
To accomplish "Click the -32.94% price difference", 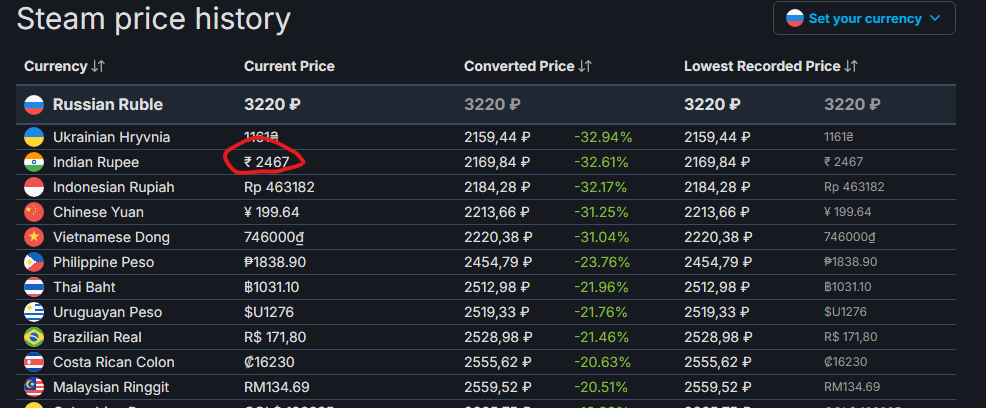I will (x=603, y=137).
